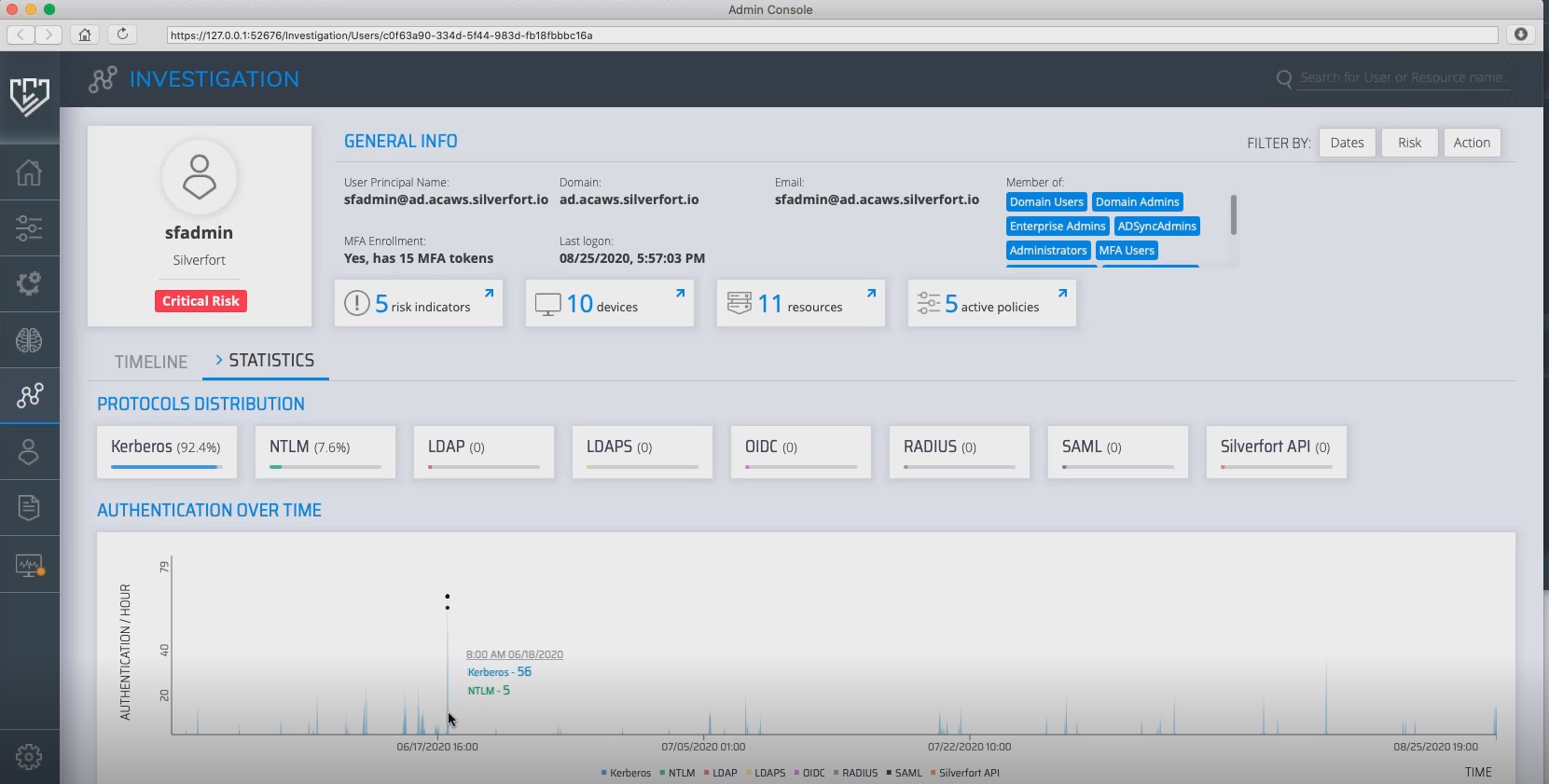The height and width of the screenshot is (784, 1549).
Task: Click the Administrators group tag
Action: point(1048,251)
